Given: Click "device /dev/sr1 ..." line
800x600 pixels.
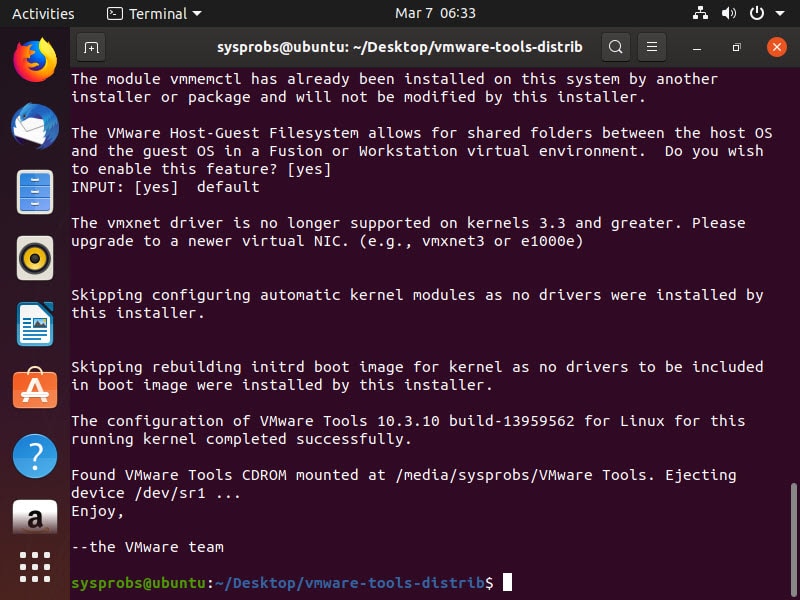Looking at the screenshot, I should [156, 493].
